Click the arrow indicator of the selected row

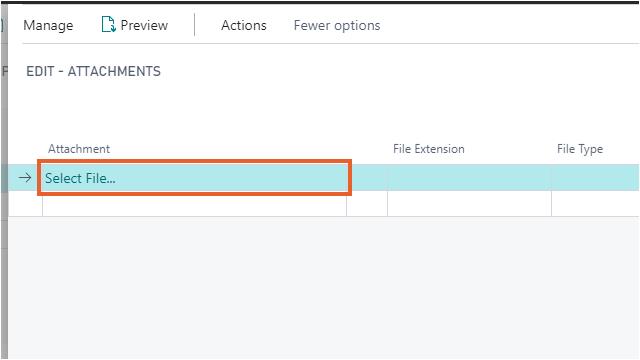[25, 178]
